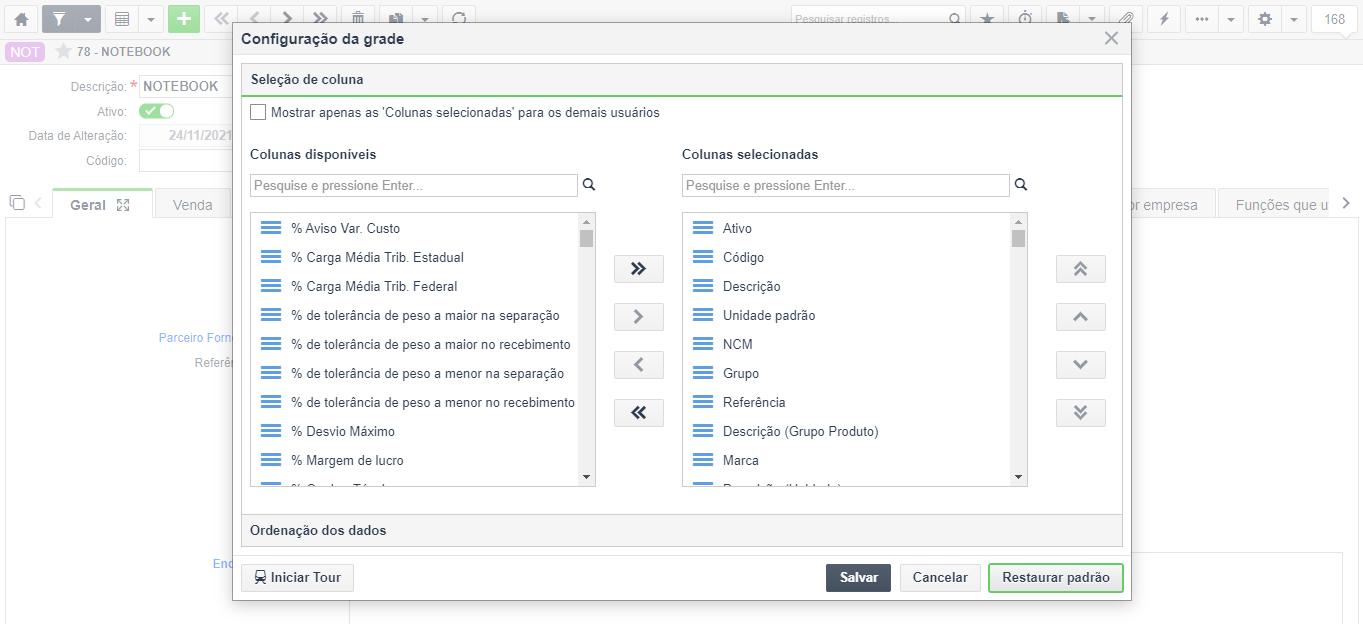Start the guided tour with Iniciar Tour
1363x624 pixels.
[297, 578]
